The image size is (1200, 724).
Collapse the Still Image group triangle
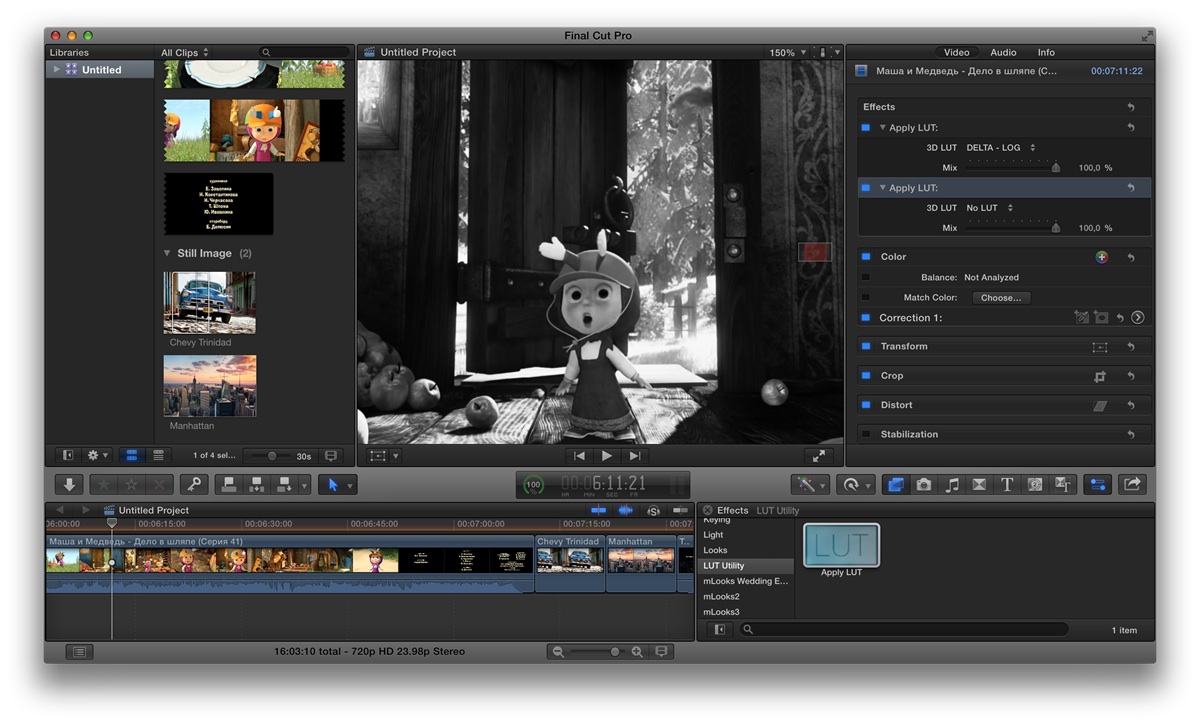coord(167,254)
